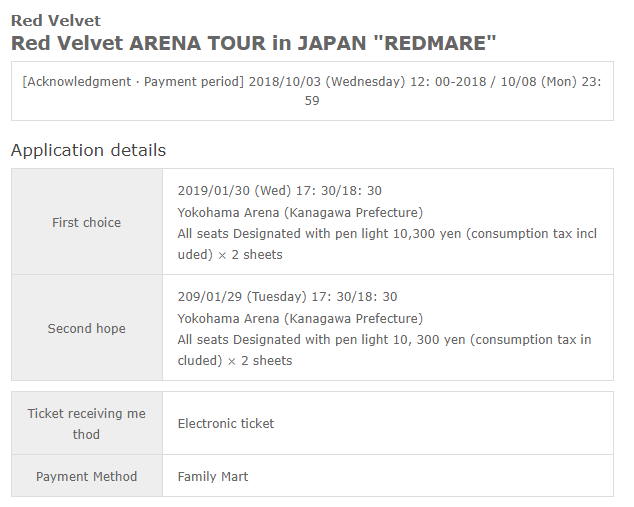Click the 2018/10/03 (Wednesday) start date text
634x507 pixels.
[x=327, y=81]
